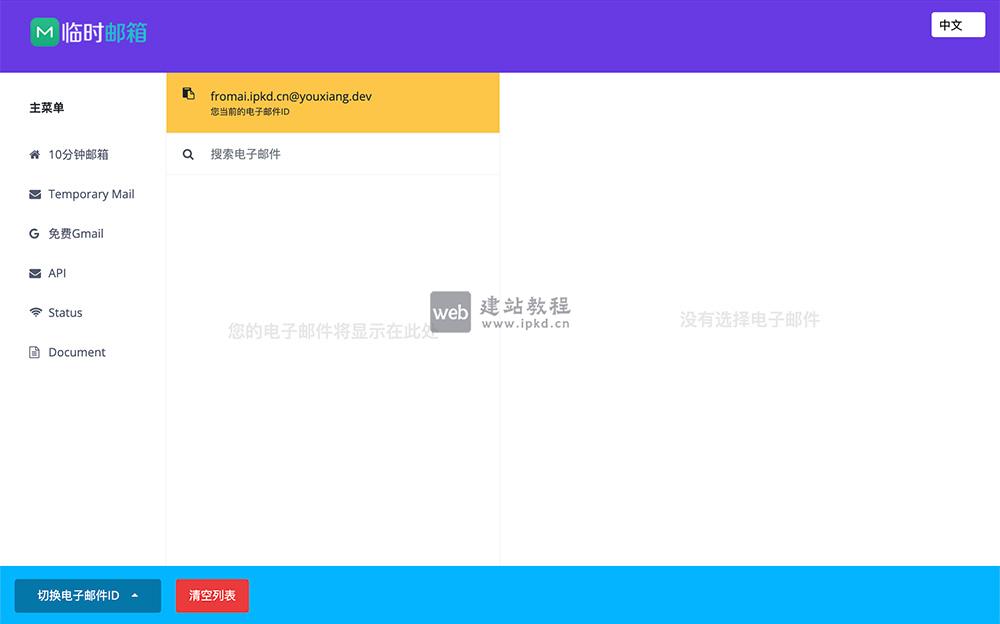The image size is (1000, 624).
Task: Open the 切换电子邮件ID dropdown
Action: point(87,595)
